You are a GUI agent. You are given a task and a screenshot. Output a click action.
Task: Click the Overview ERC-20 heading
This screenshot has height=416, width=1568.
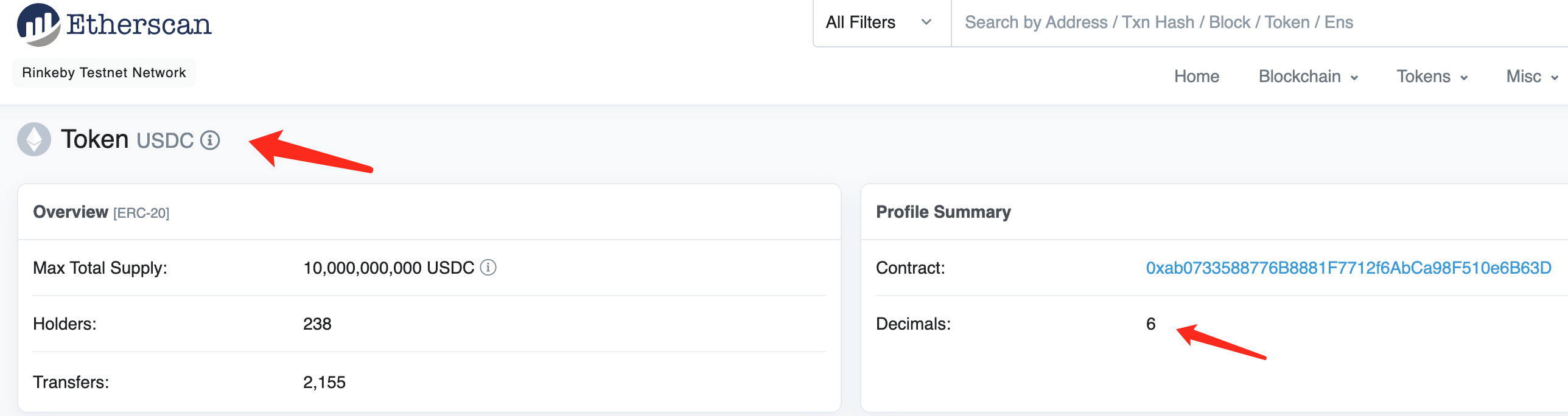[x=101, y=212]
